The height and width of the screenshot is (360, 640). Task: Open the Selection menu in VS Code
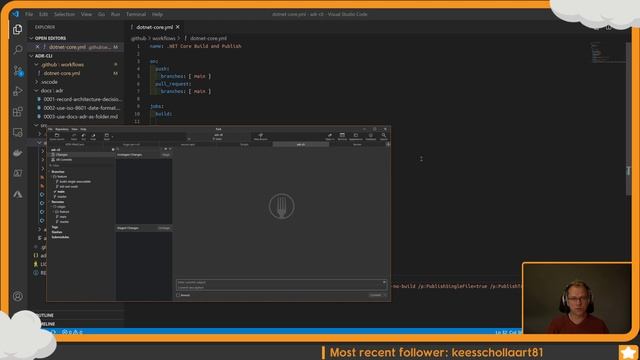coord(64,14)
